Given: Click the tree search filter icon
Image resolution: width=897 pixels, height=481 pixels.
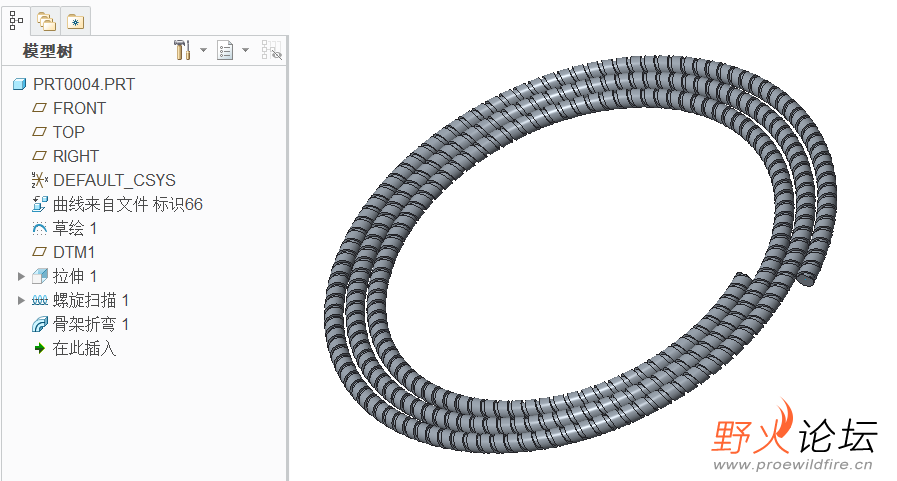Looking at the screenshot, I should (x=272, y=50).
